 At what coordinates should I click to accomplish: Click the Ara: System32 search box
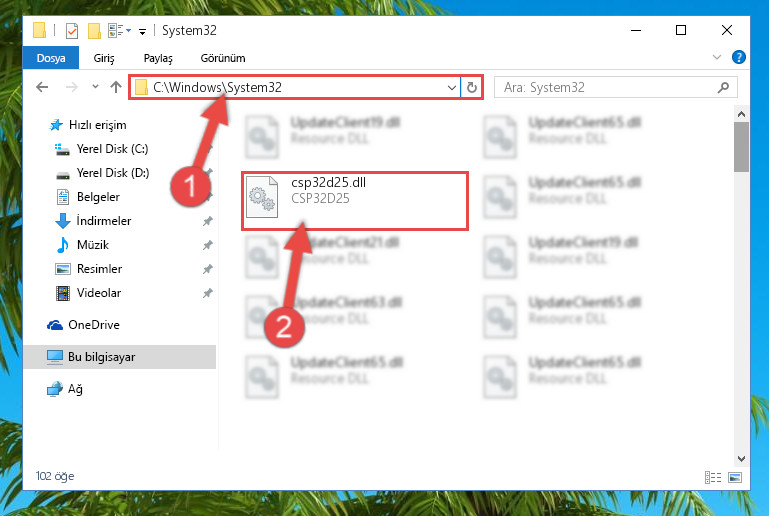point(615,87)
